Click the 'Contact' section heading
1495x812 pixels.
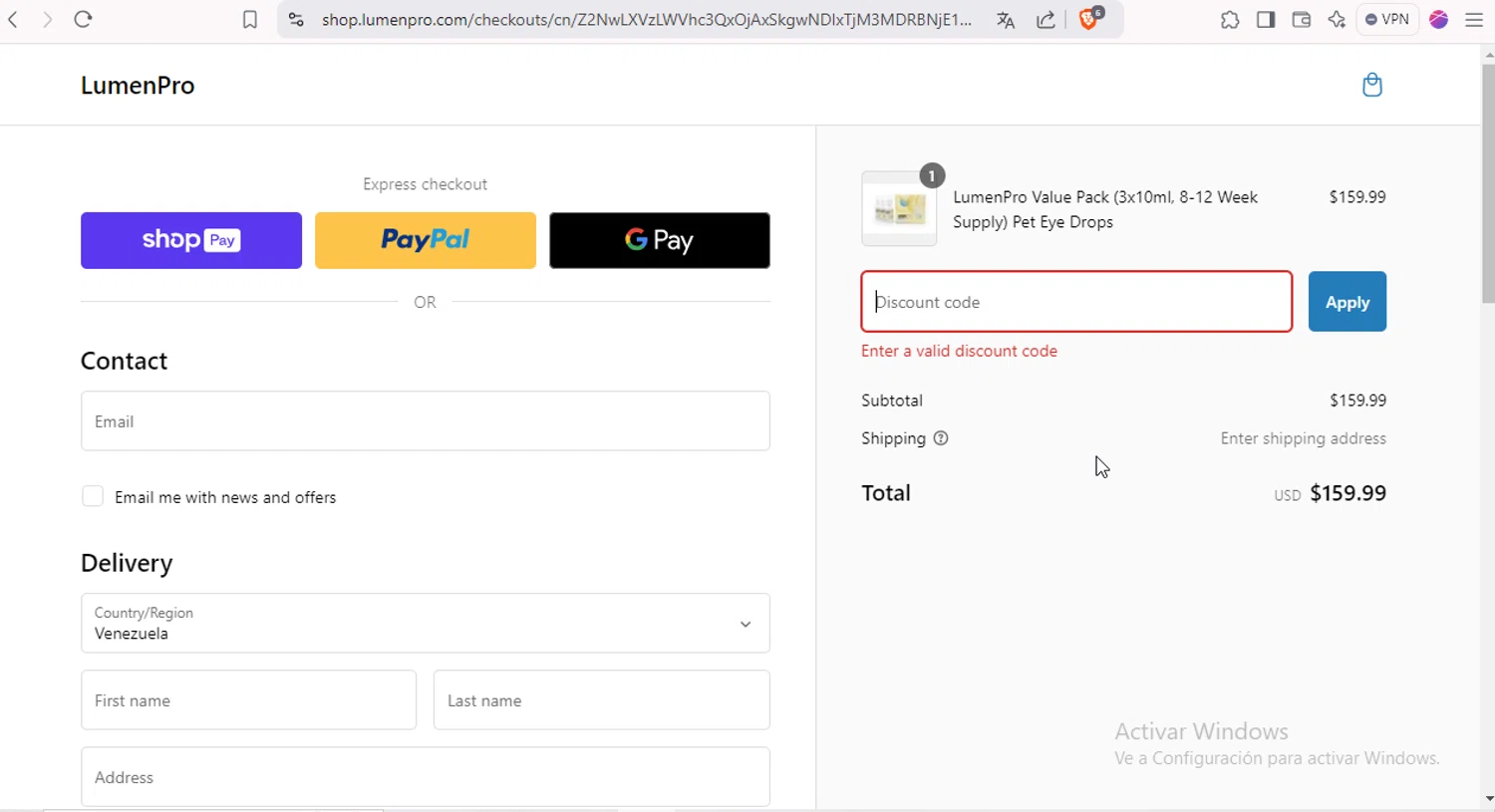pyautogui.click(x=125, y=361)
